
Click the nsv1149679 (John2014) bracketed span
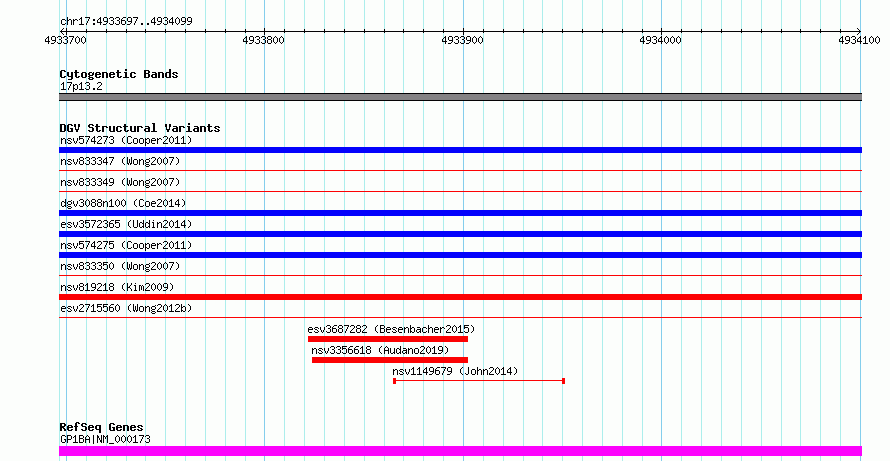tap(478, 381)
